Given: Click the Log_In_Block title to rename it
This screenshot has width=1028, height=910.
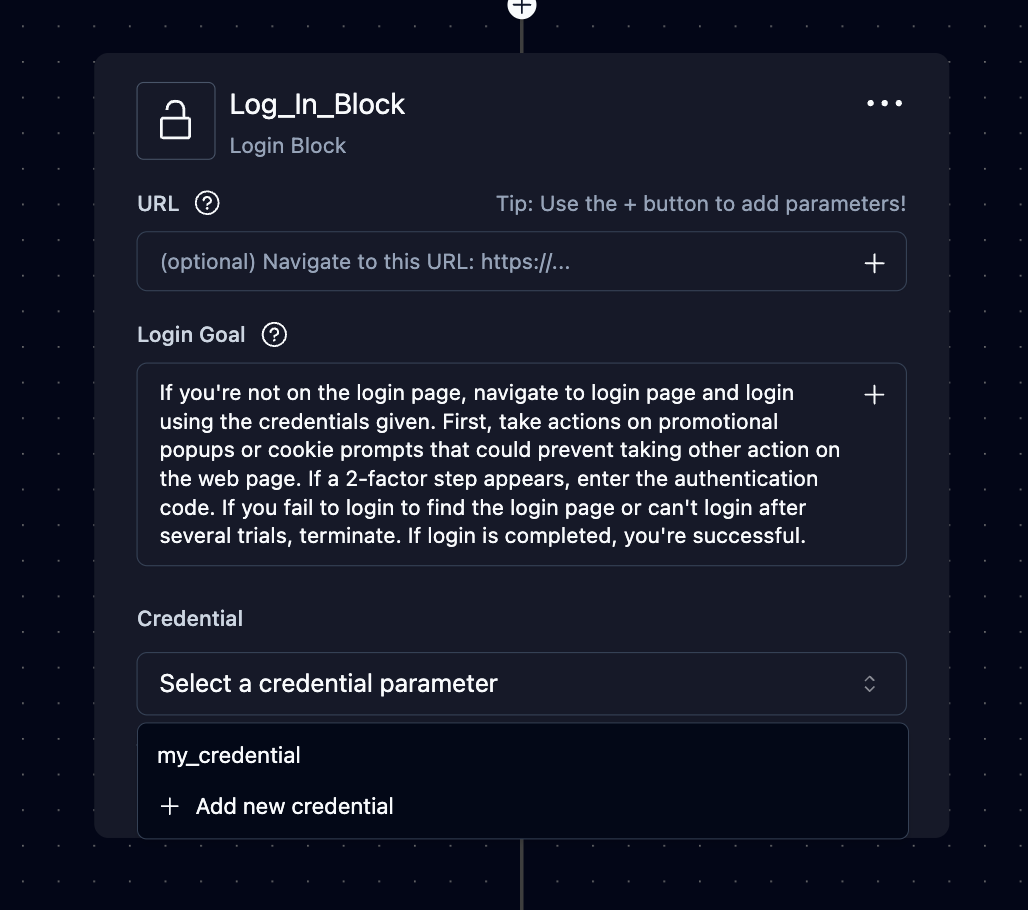Looking at the screenshot, I should [317, 104].
